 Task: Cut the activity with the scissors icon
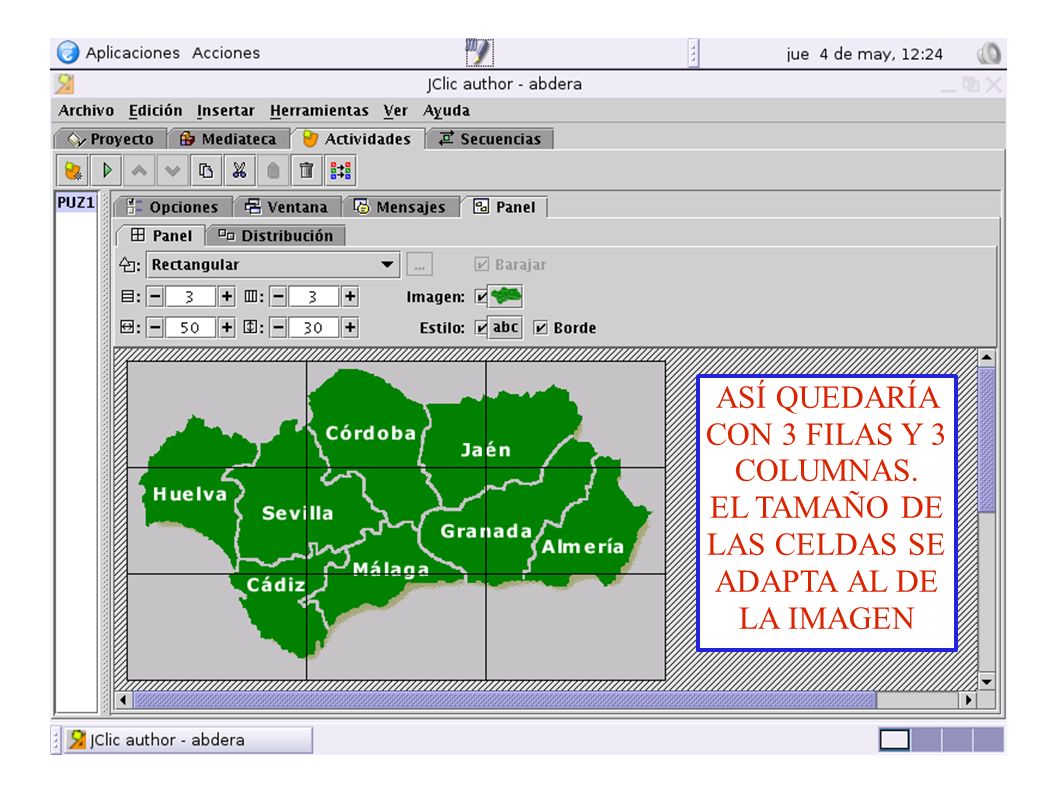(240, 171)
